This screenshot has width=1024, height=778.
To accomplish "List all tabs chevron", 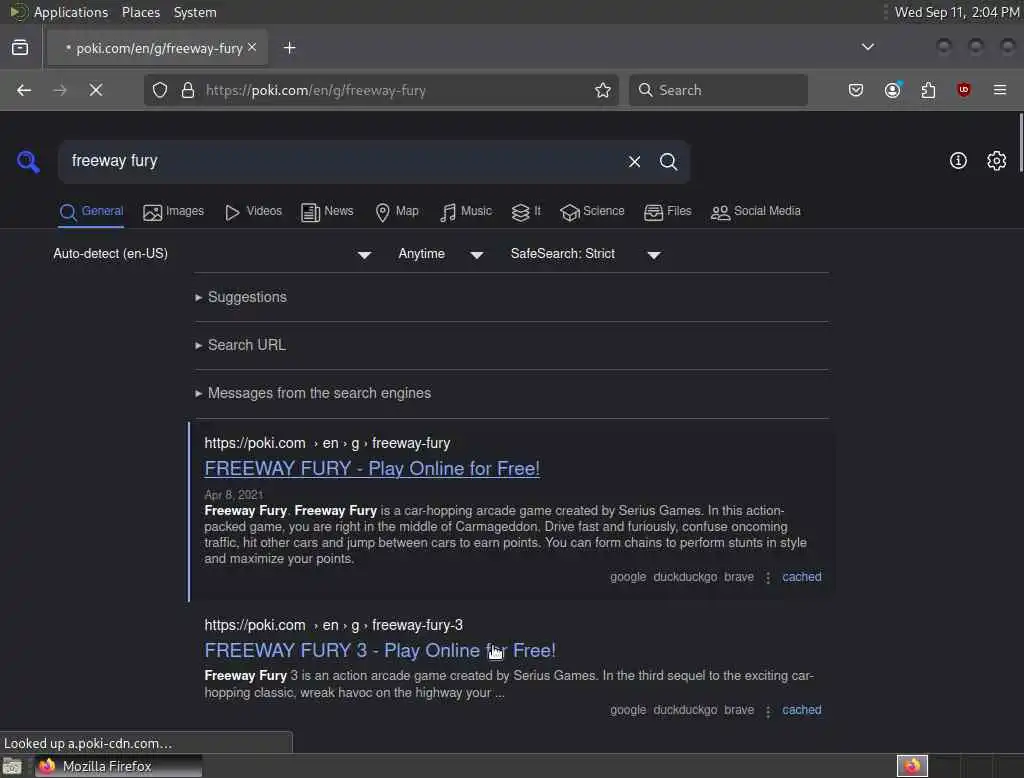I will 868,47.
